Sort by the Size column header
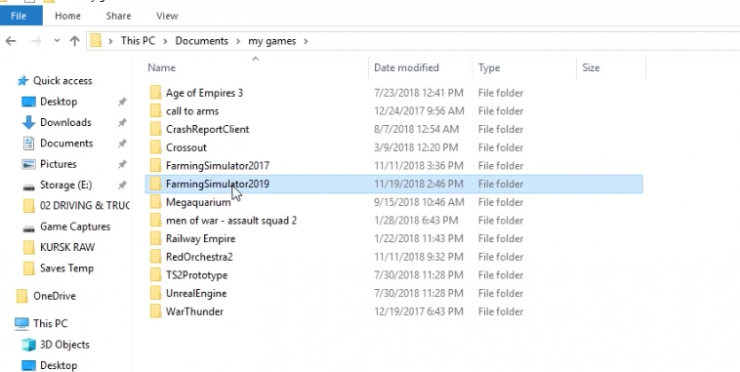Image resolution: width=740 pixels, height=372 pixels. [591, 68]
